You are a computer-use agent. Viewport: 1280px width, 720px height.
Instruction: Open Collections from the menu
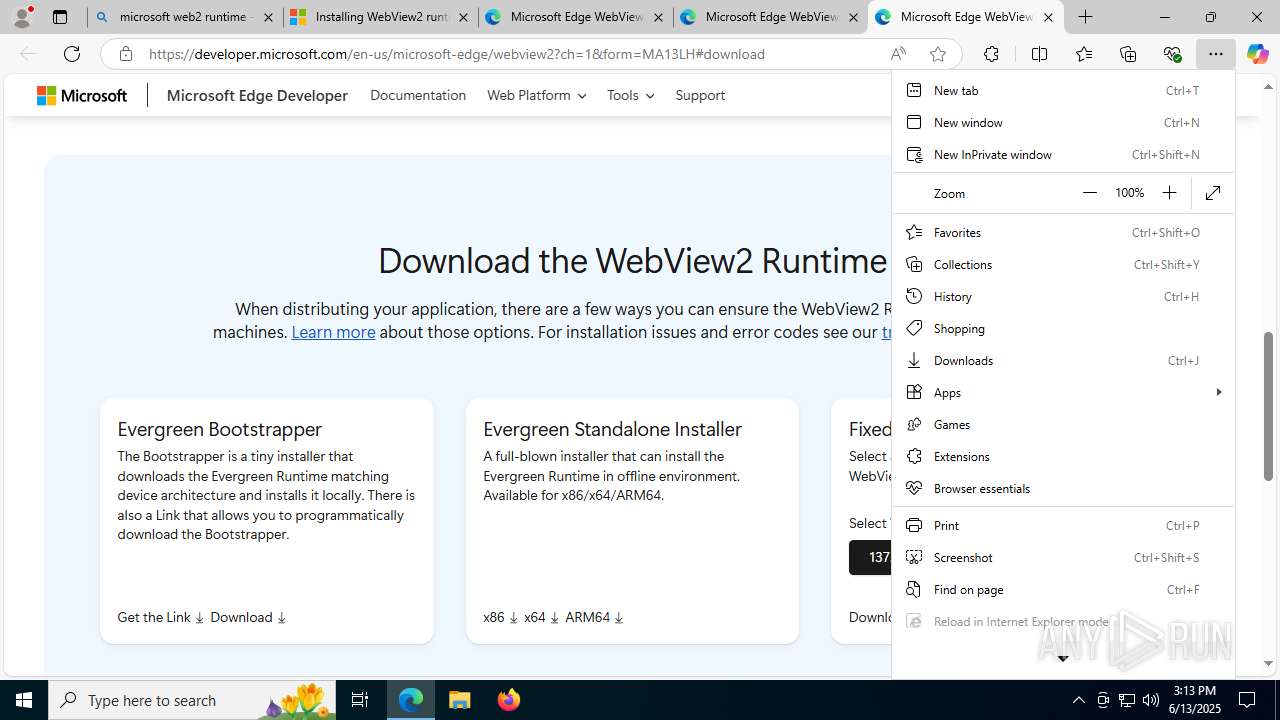1063,264
